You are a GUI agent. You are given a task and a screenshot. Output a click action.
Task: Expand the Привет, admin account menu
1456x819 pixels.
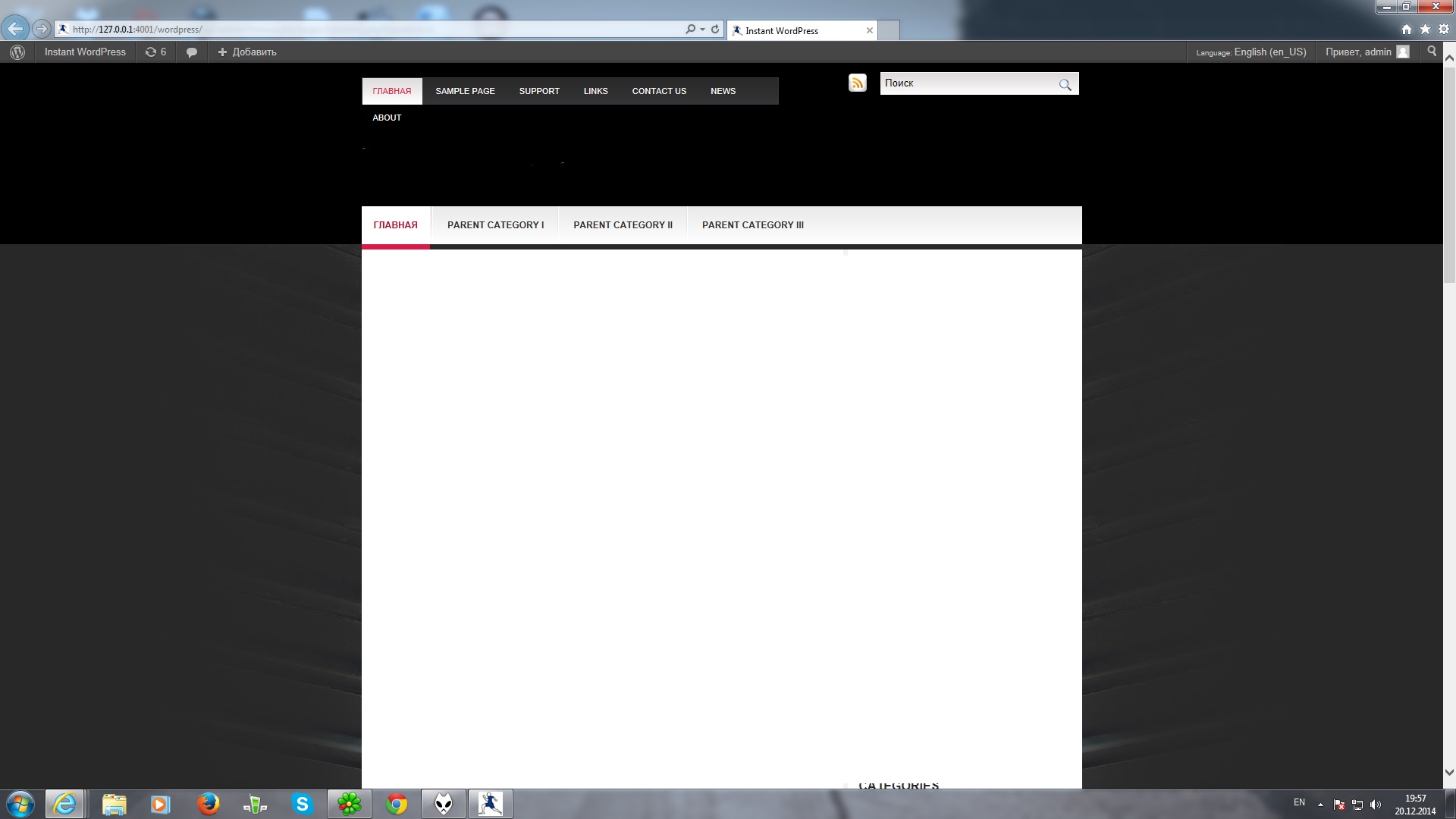tap(1366, 52)
